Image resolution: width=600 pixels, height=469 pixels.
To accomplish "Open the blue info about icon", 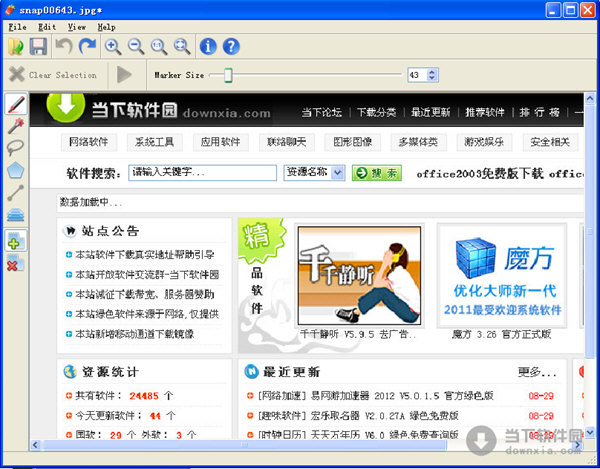I will [208, 46].
